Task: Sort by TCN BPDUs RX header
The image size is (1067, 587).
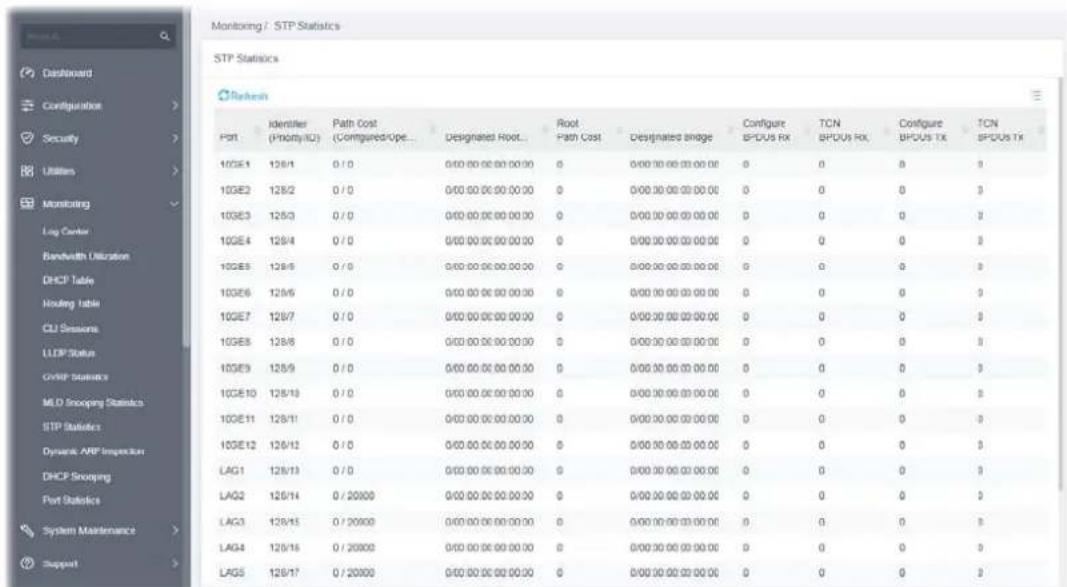Action: pyautogui.click(x=843, y=130)
